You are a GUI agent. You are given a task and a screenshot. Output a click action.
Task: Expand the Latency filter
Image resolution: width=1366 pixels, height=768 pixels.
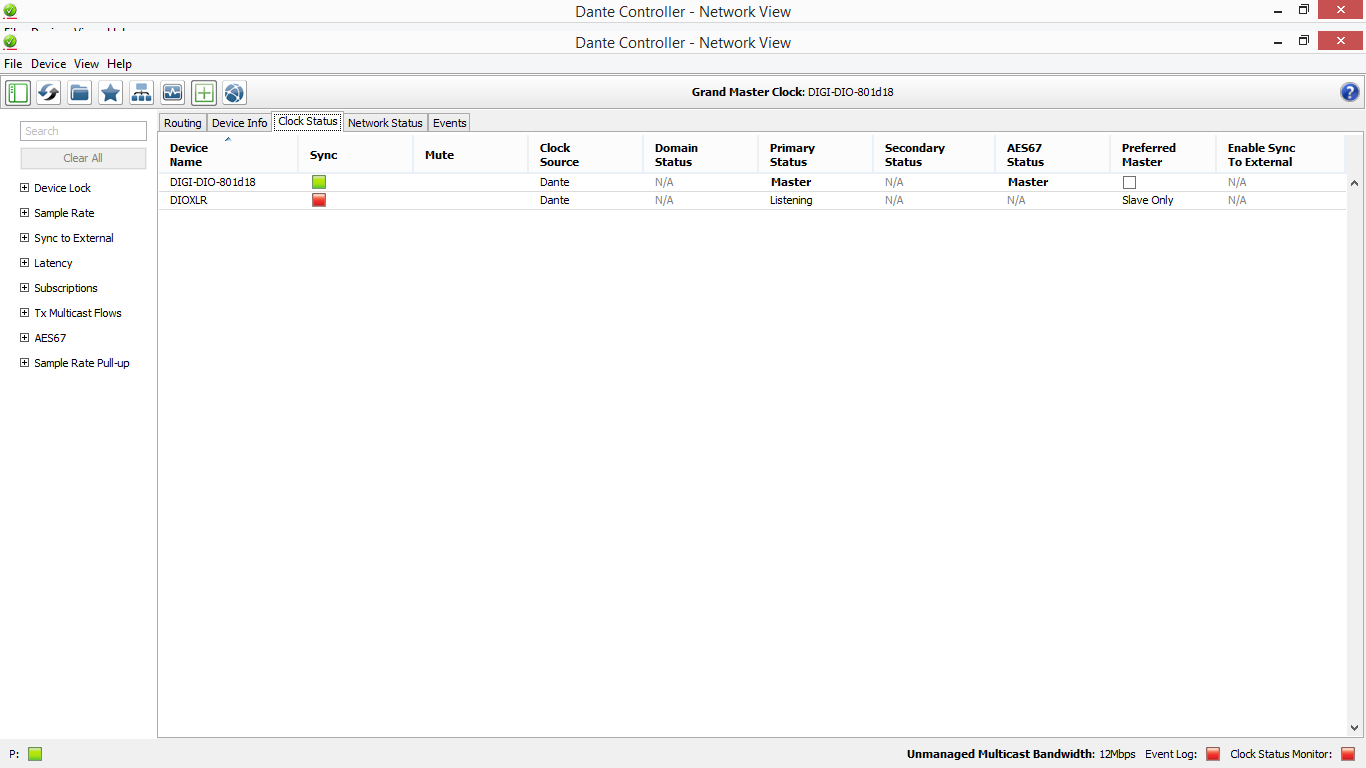pyautogui.click(x=25, y=263)
